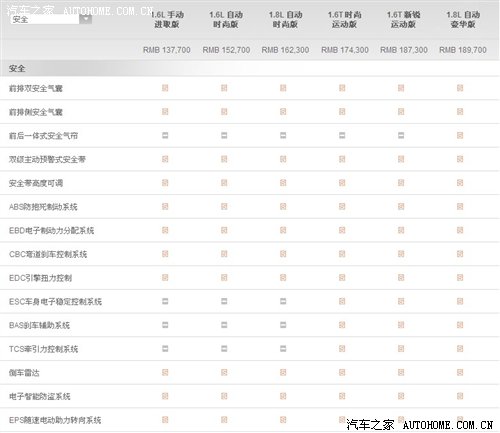Screen dimensions: 500x433
Task: Click the CBC弯道刹车控制系统 row label
Action: tap(48, 254)
